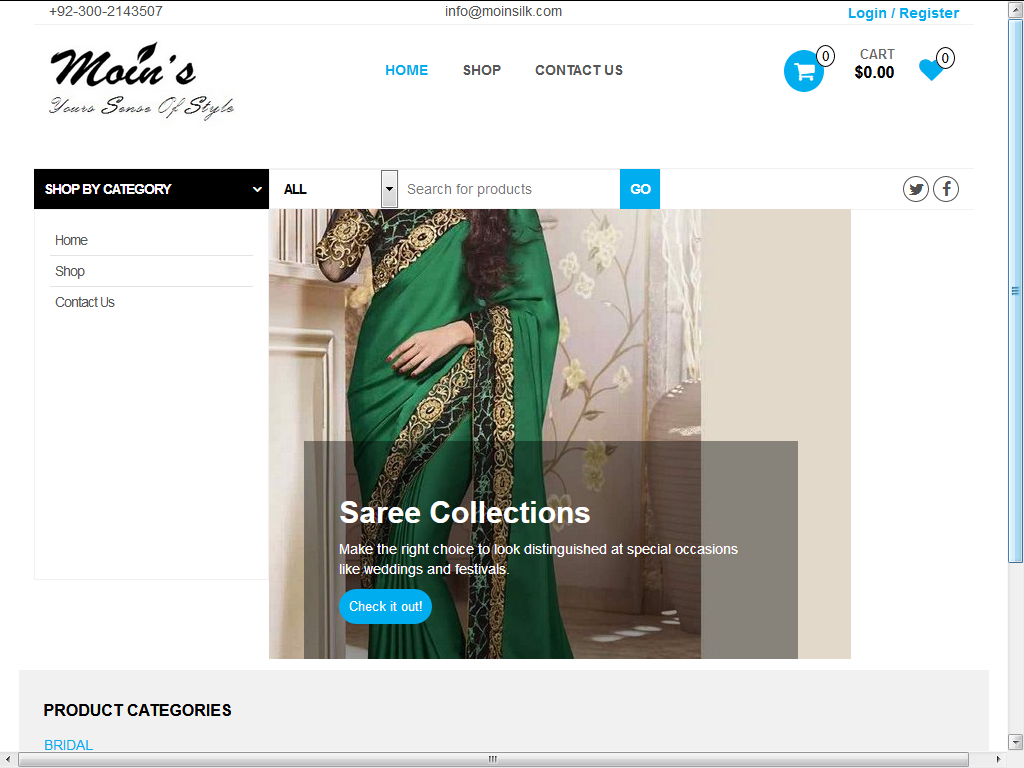
Task: Click the Moin's logo
Action: point(142,82)
